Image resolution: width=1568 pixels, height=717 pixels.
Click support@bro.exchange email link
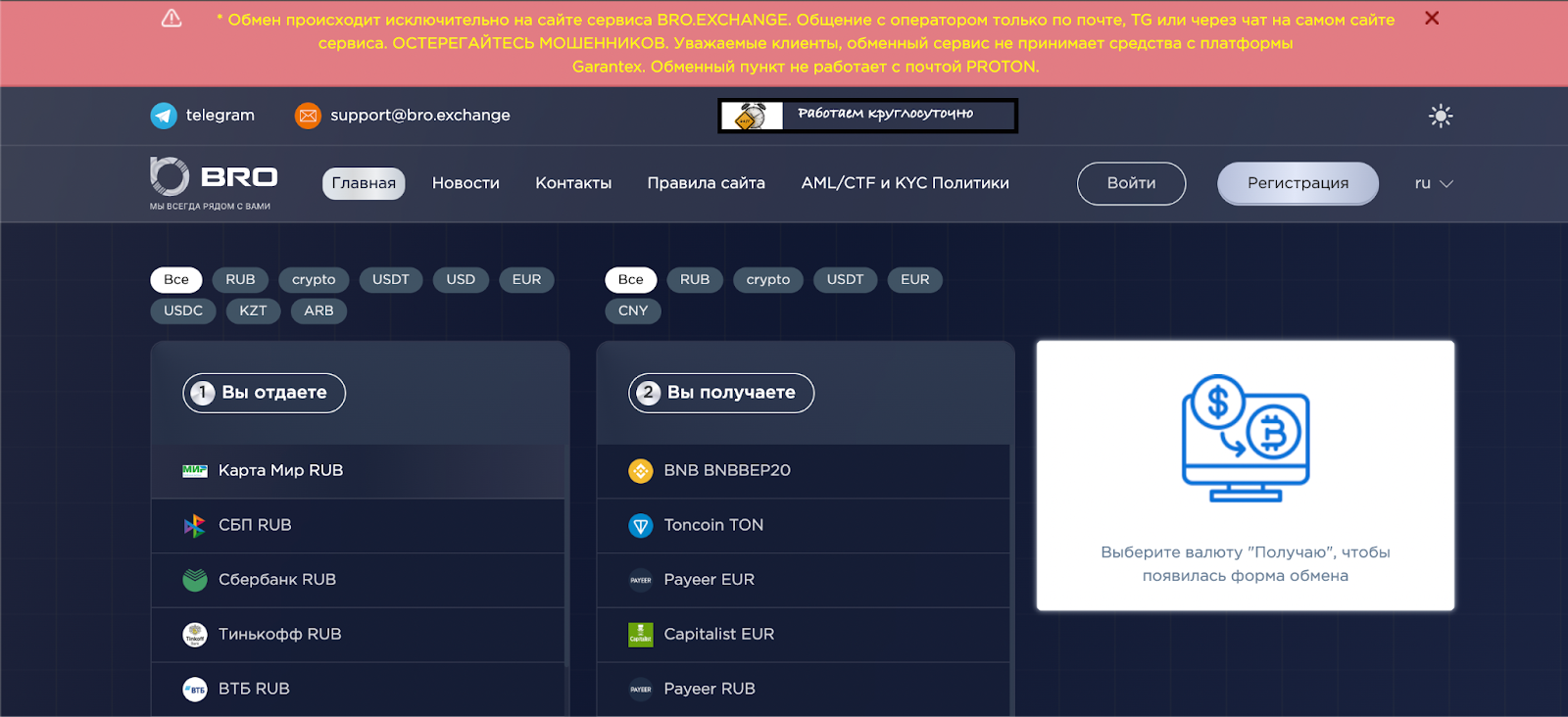click(420, 116)
